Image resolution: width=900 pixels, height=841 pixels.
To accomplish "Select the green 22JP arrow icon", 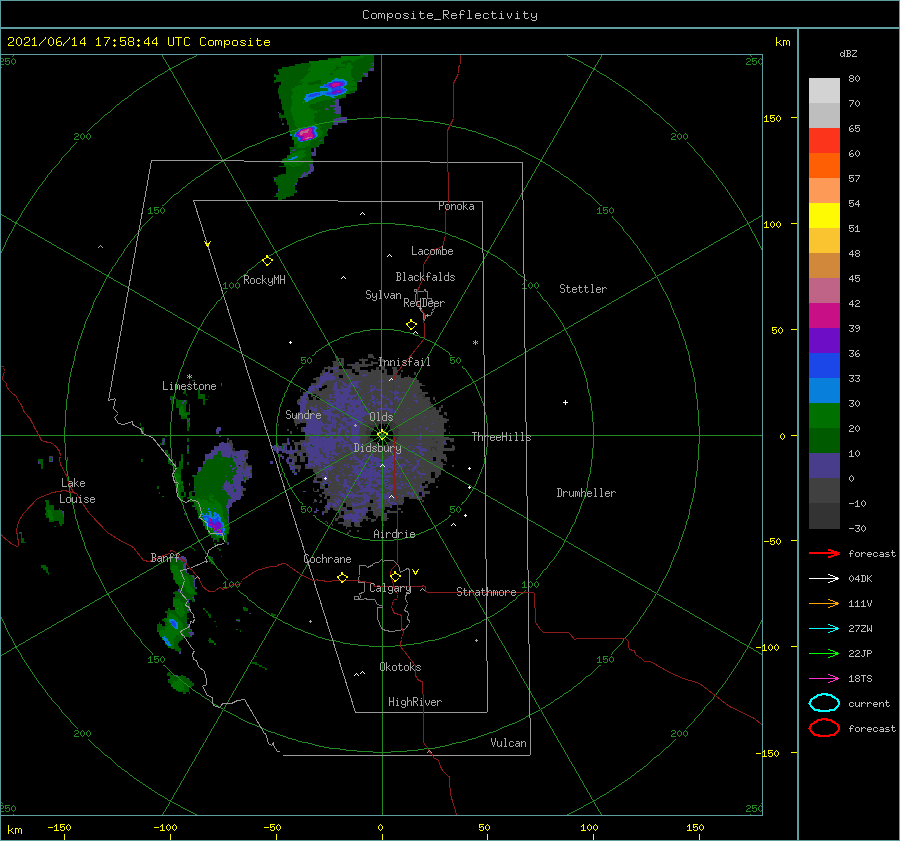I will 824,653.
